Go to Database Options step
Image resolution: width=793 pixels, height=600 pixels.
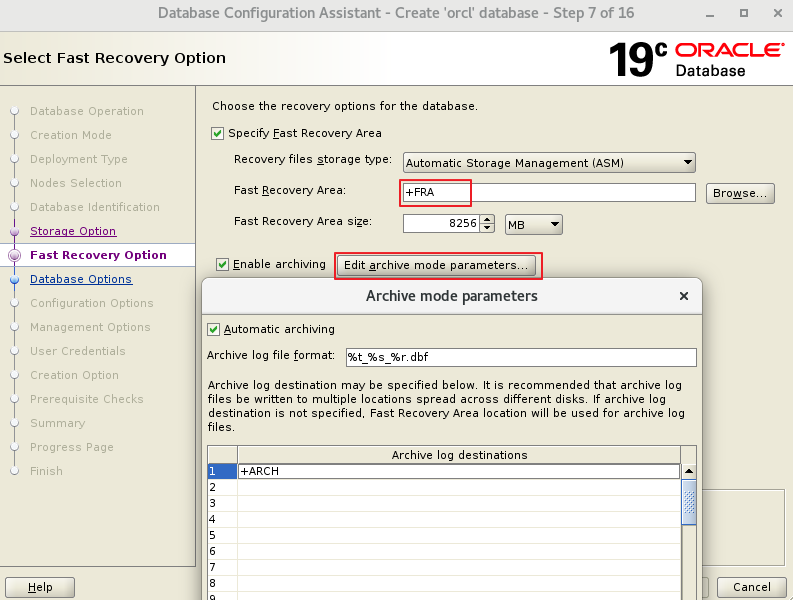tap(80, 279)
